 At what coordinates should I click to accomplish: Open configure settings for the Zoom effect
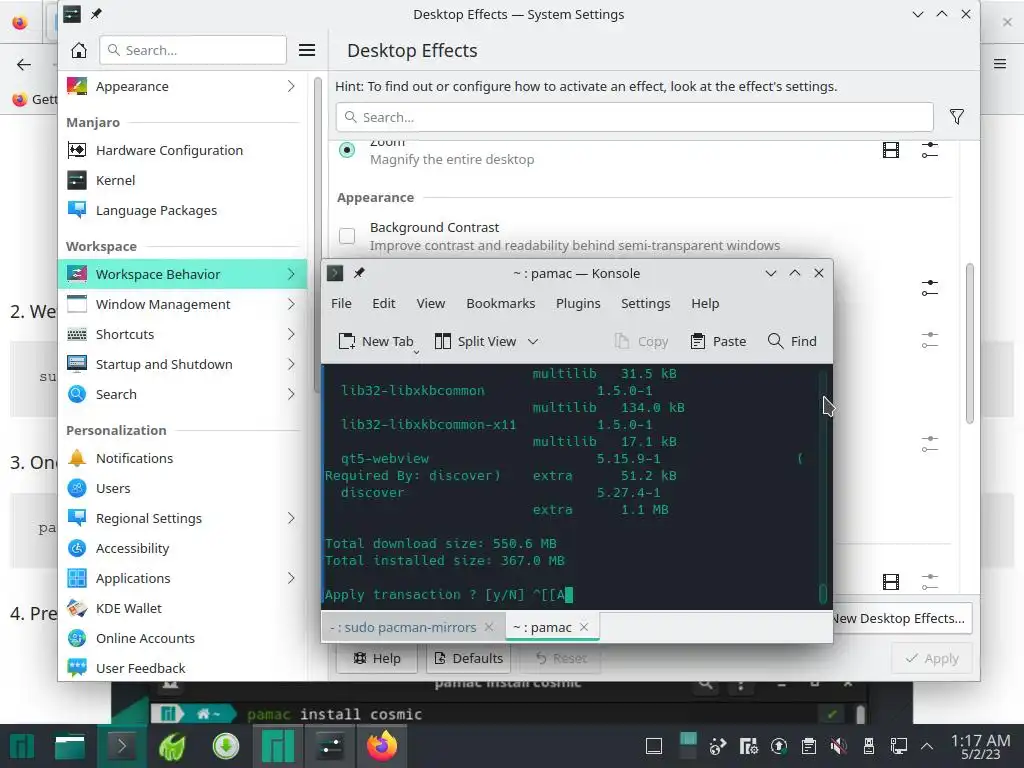pos(930,150)
